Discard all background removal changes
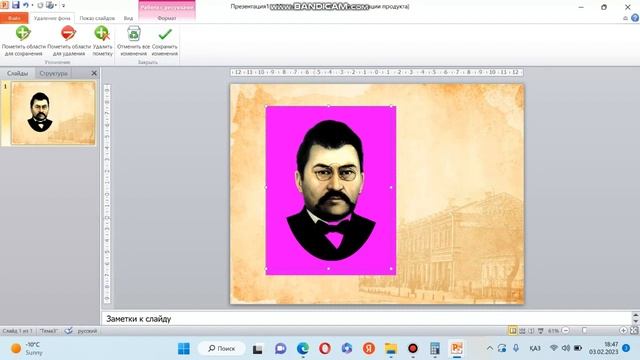This screenshot has height=360, width=640. 133,41
